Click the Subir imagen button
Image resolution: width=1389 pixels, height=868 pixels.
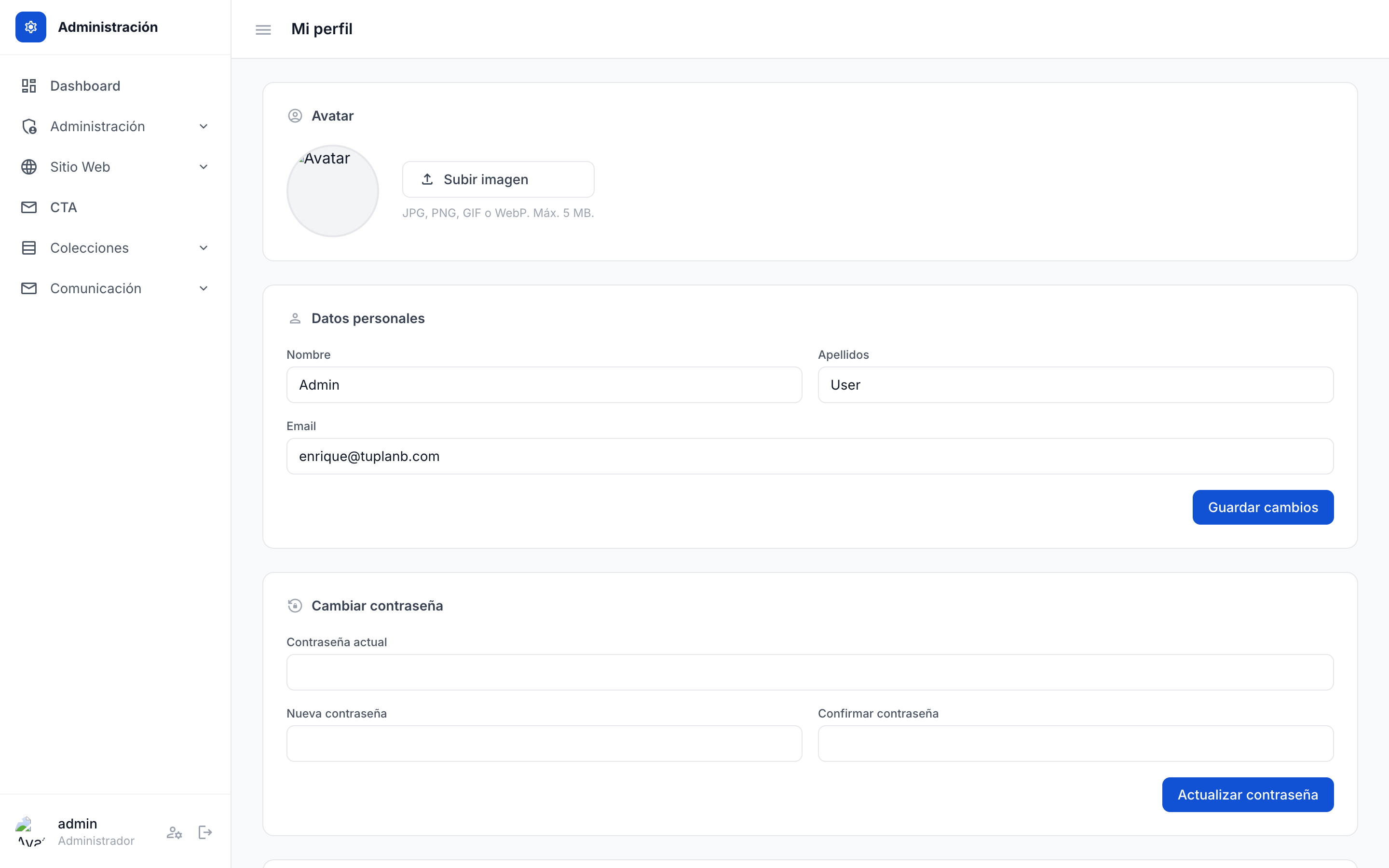click(498, 179)
